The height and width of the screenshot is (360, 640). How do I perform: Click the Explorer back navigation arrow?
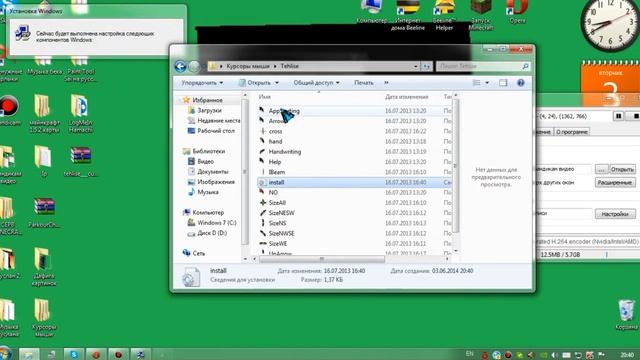(x=180, y=66)
